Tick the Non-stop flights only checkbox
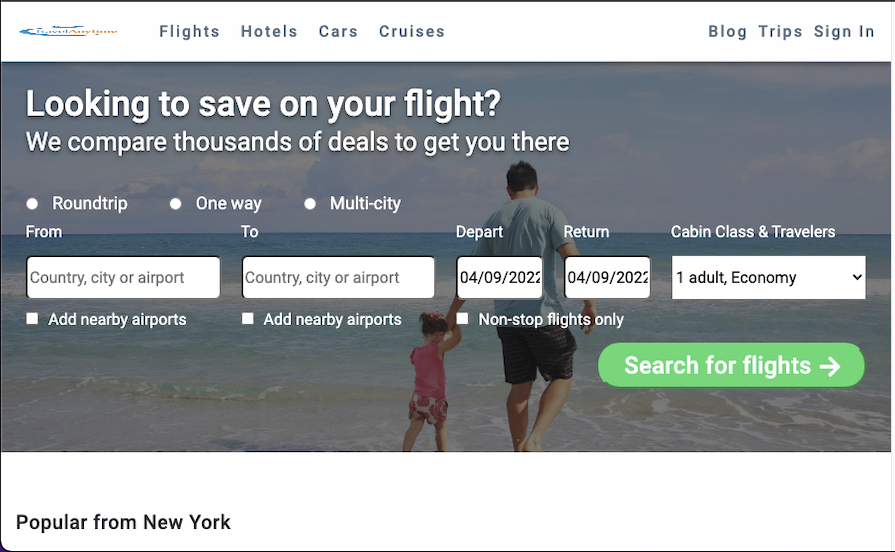Viewport: 895px width, 552px height. coord(462,319)
